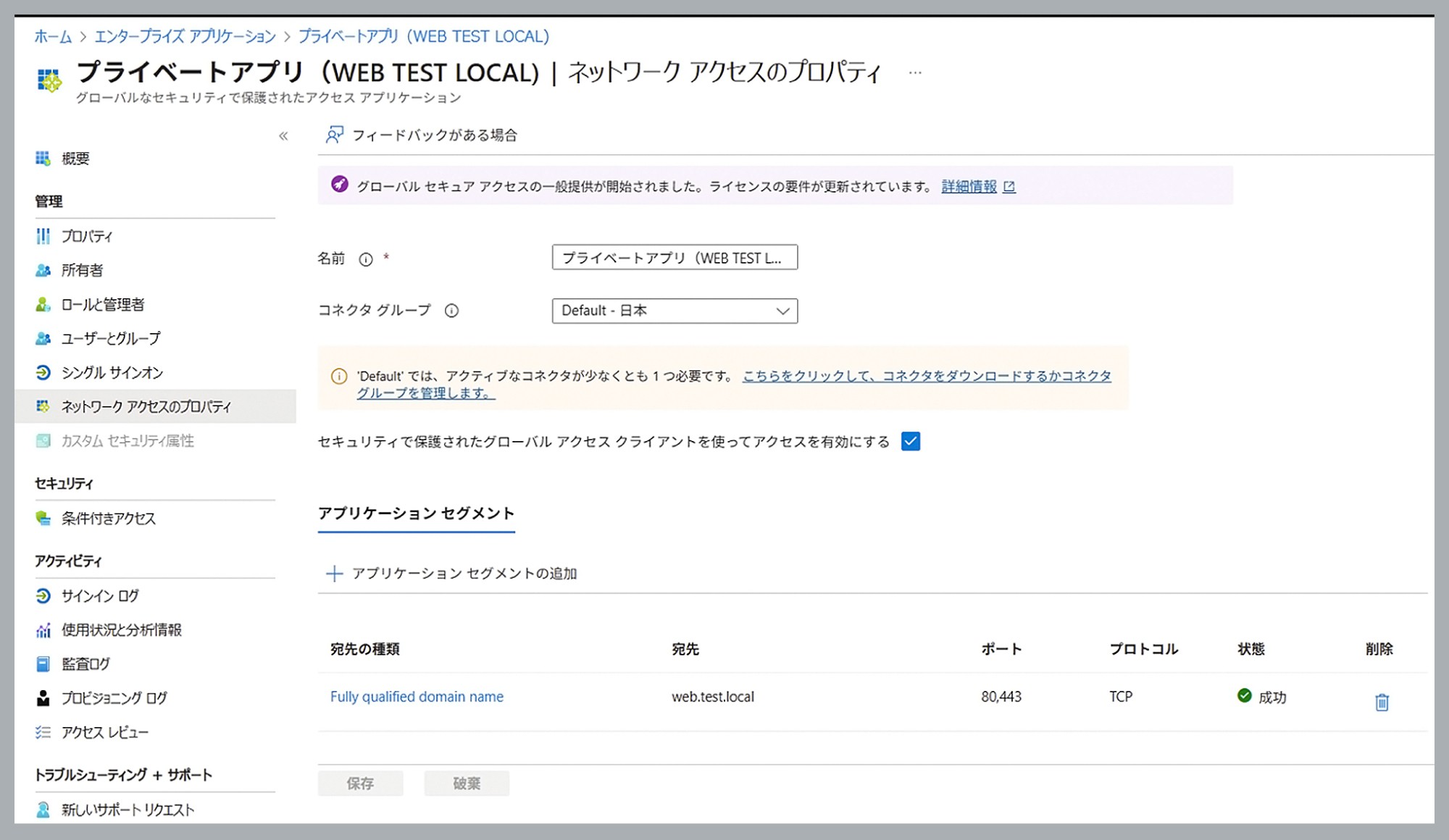Select 監査ログ in the sidebar
This screenshot has width=1449, height=840.
(x=92, y=663)
